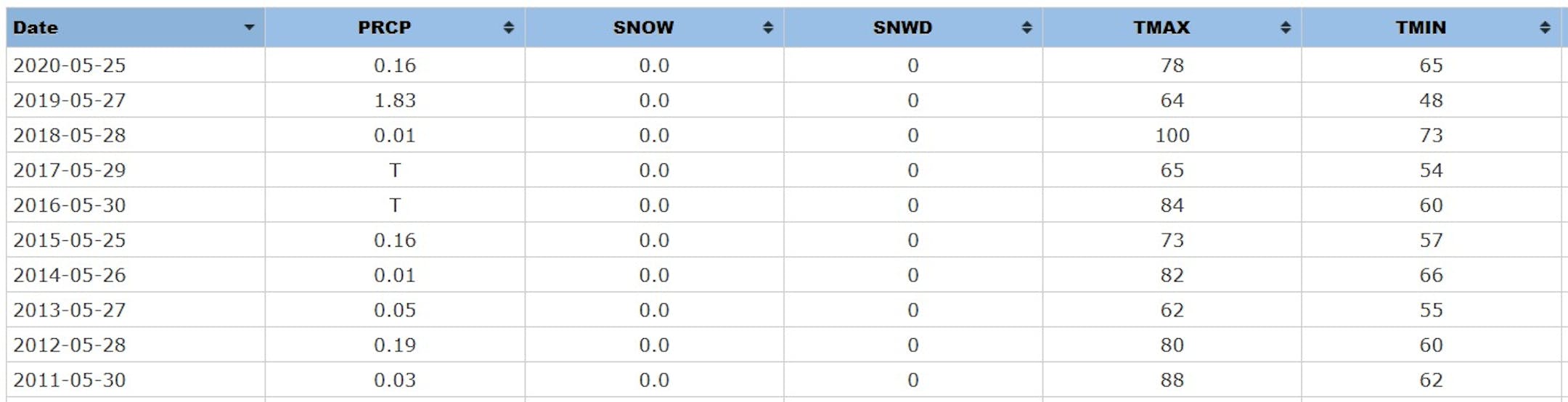Click the Date column header label
This screenshot has width=1568, height=402.
coord(36,28)
